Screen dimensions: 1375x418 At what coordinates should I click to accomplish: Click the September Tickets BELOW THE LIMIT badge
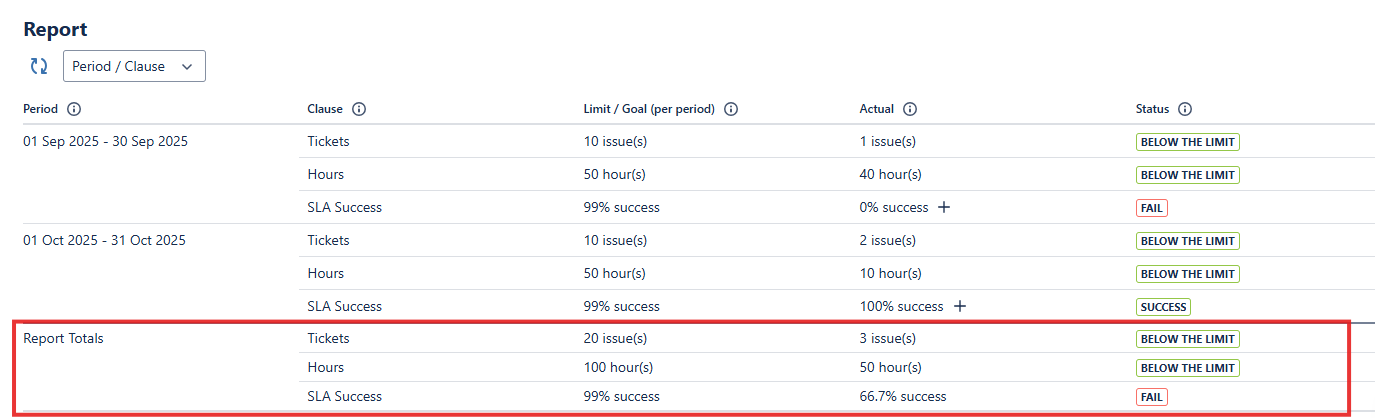click(1187, 142)
